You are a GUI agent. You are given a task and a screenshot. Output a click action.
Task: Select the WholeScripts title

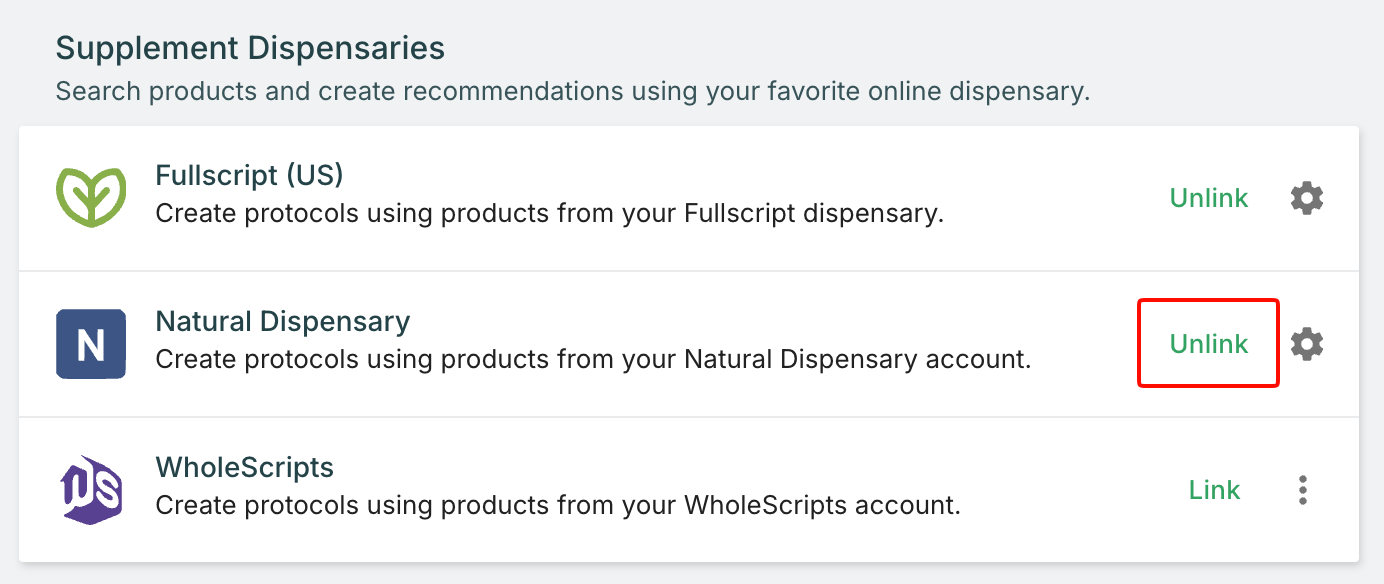pos(245,468)
